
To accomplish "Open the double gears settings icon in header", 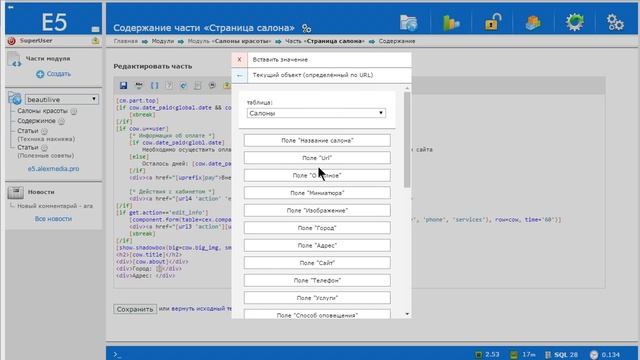I will (x=615, y=22).
